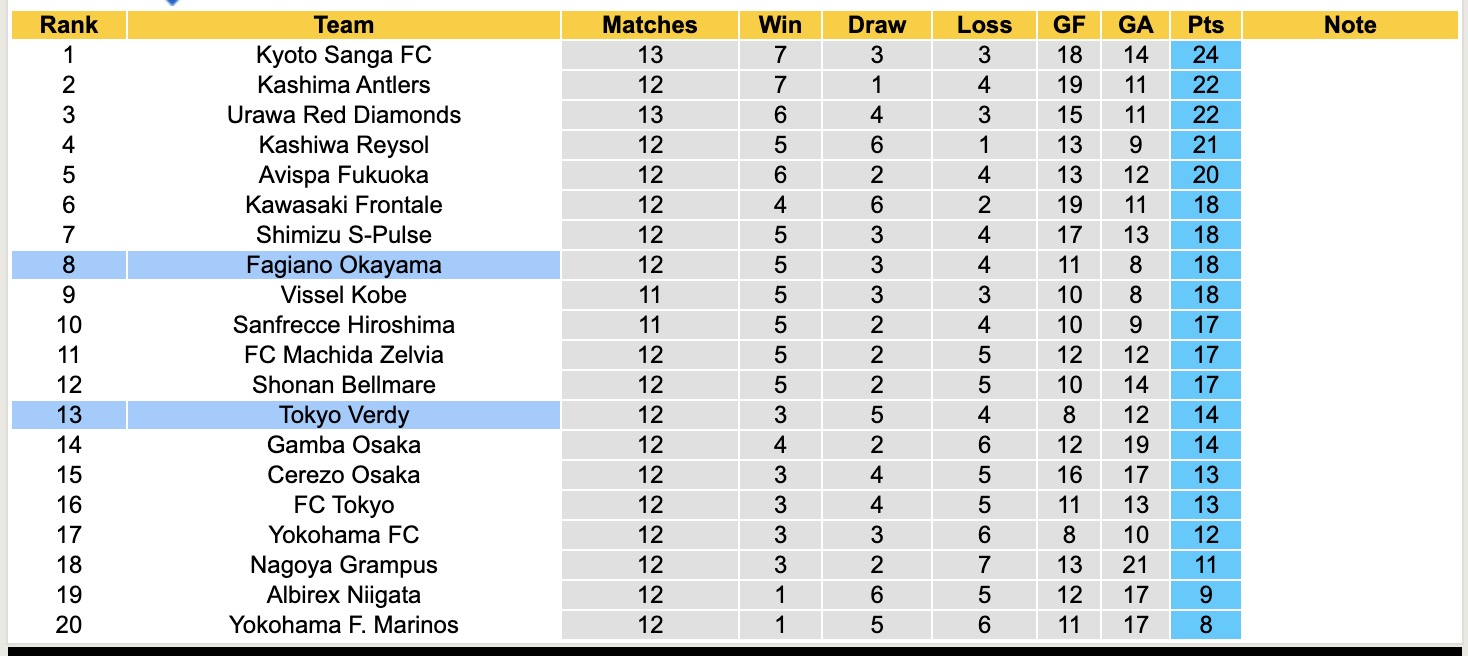Select the Pts column header
This screenshot has height=656, width=1468.
pyautogui.click(x=1205, y=25)
